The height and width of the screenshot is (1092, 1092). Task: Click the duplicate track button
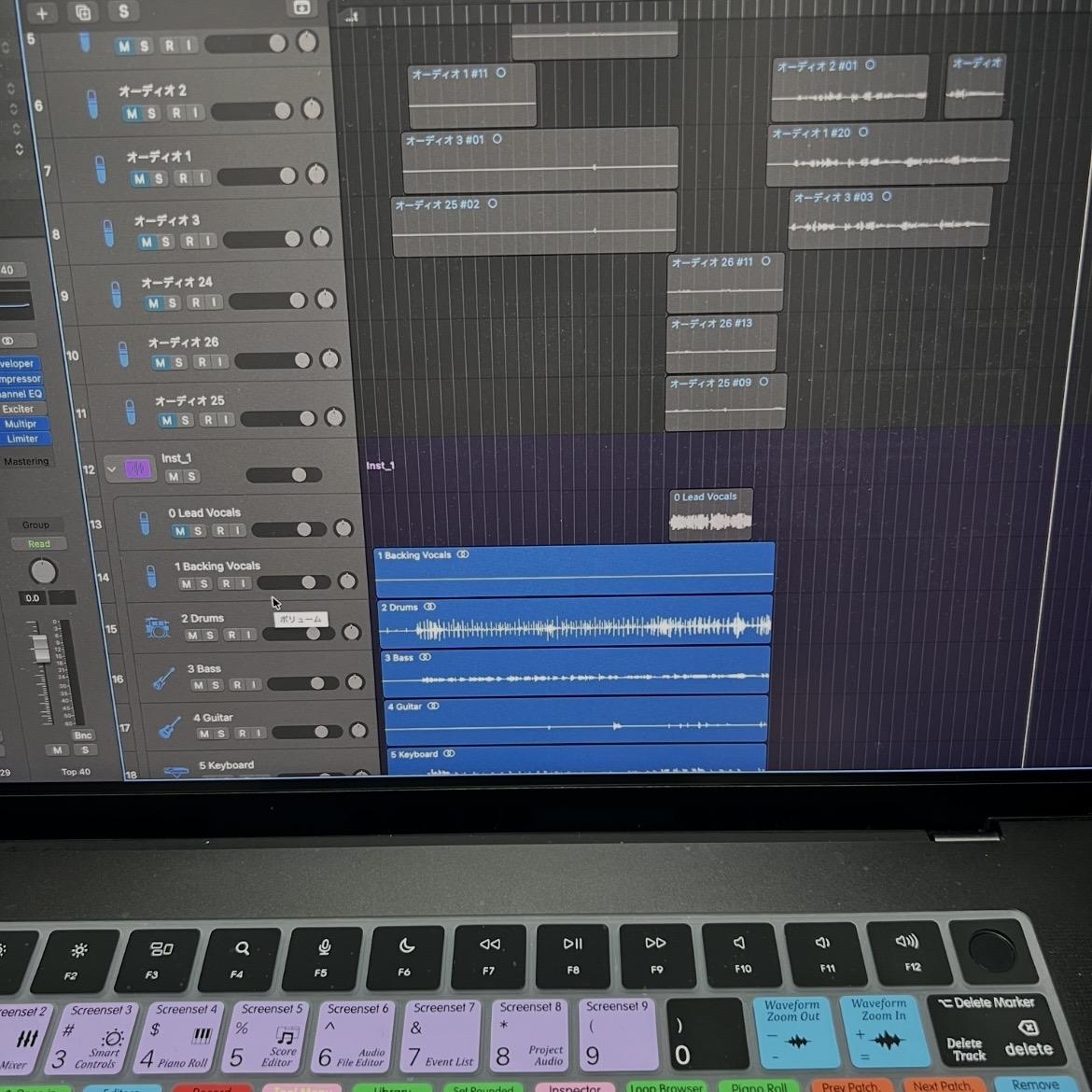[x=83, y=12]
